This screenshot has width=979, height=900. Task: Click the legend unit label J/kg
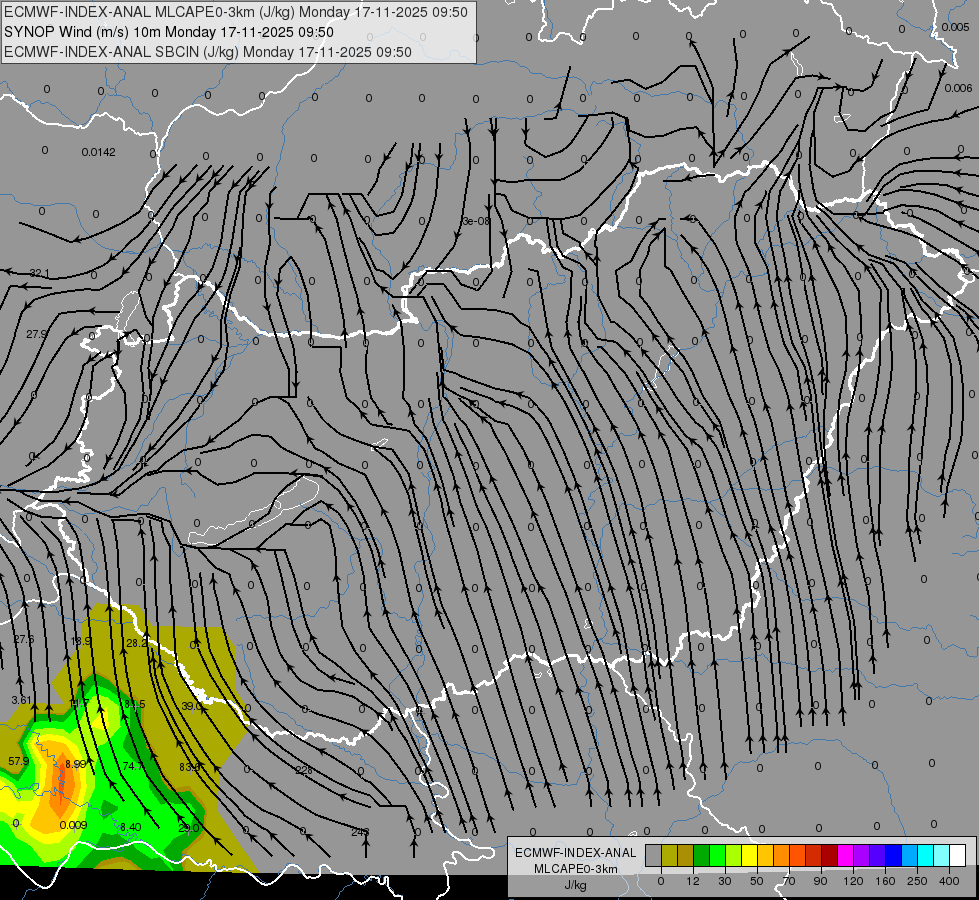click(576, 884)
